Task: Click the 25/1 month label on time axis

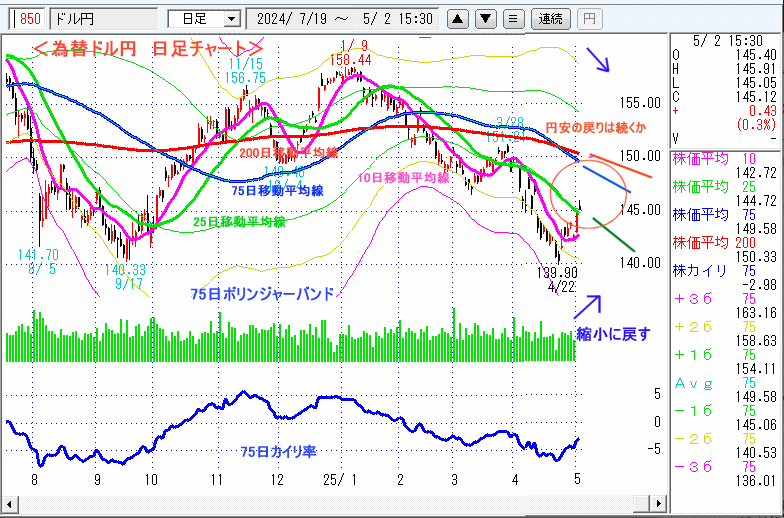Action: coord(340,480)
